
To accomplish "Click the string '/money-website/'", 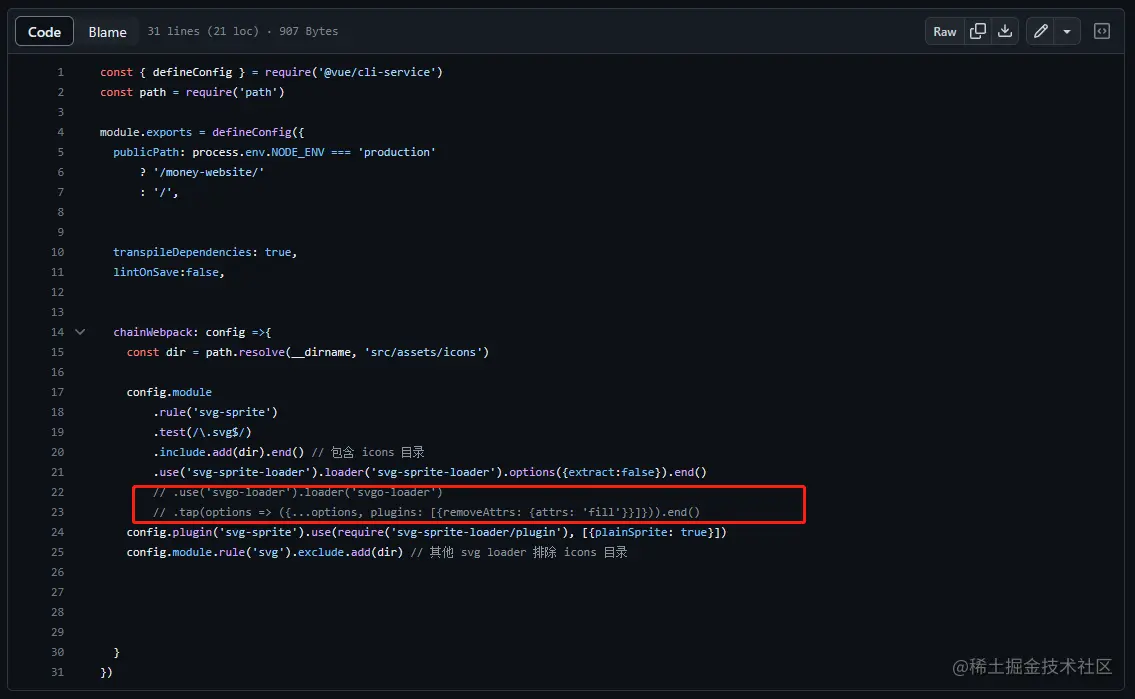I will (208, 172).
